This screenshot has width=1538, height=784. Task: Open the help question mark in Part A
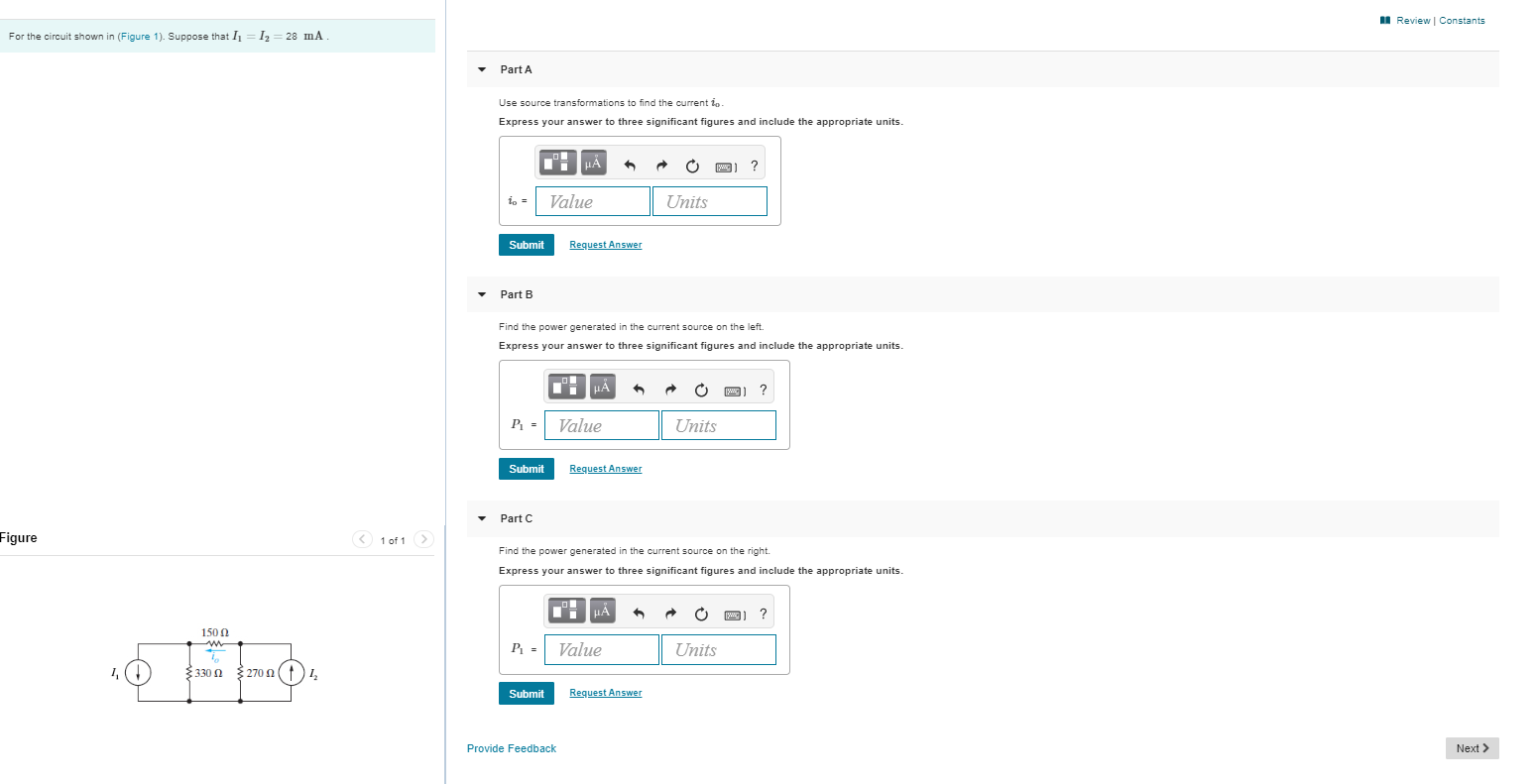pyautogui.click(x=755, y=166)
